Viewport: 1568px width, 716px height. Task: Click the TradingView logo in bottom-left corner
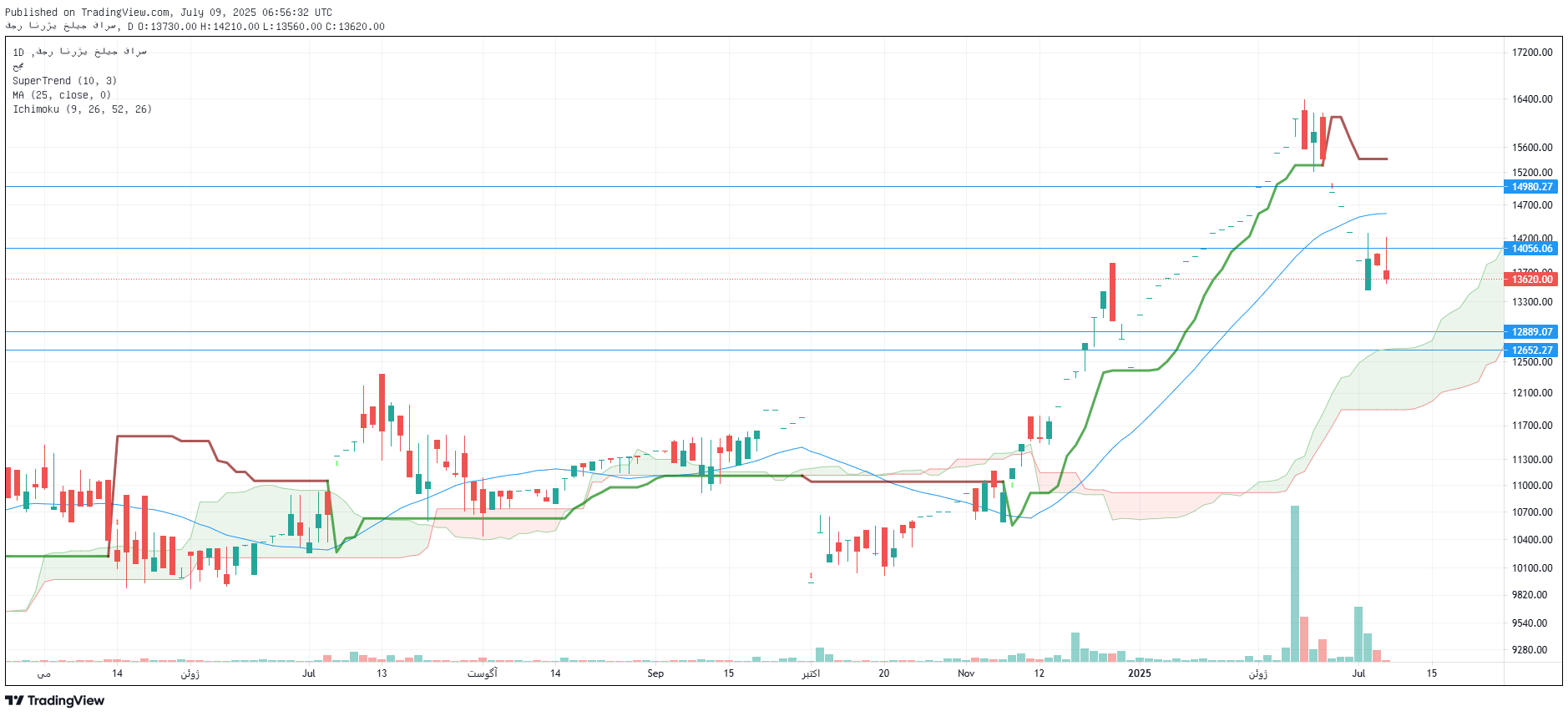tap(55, 700)
